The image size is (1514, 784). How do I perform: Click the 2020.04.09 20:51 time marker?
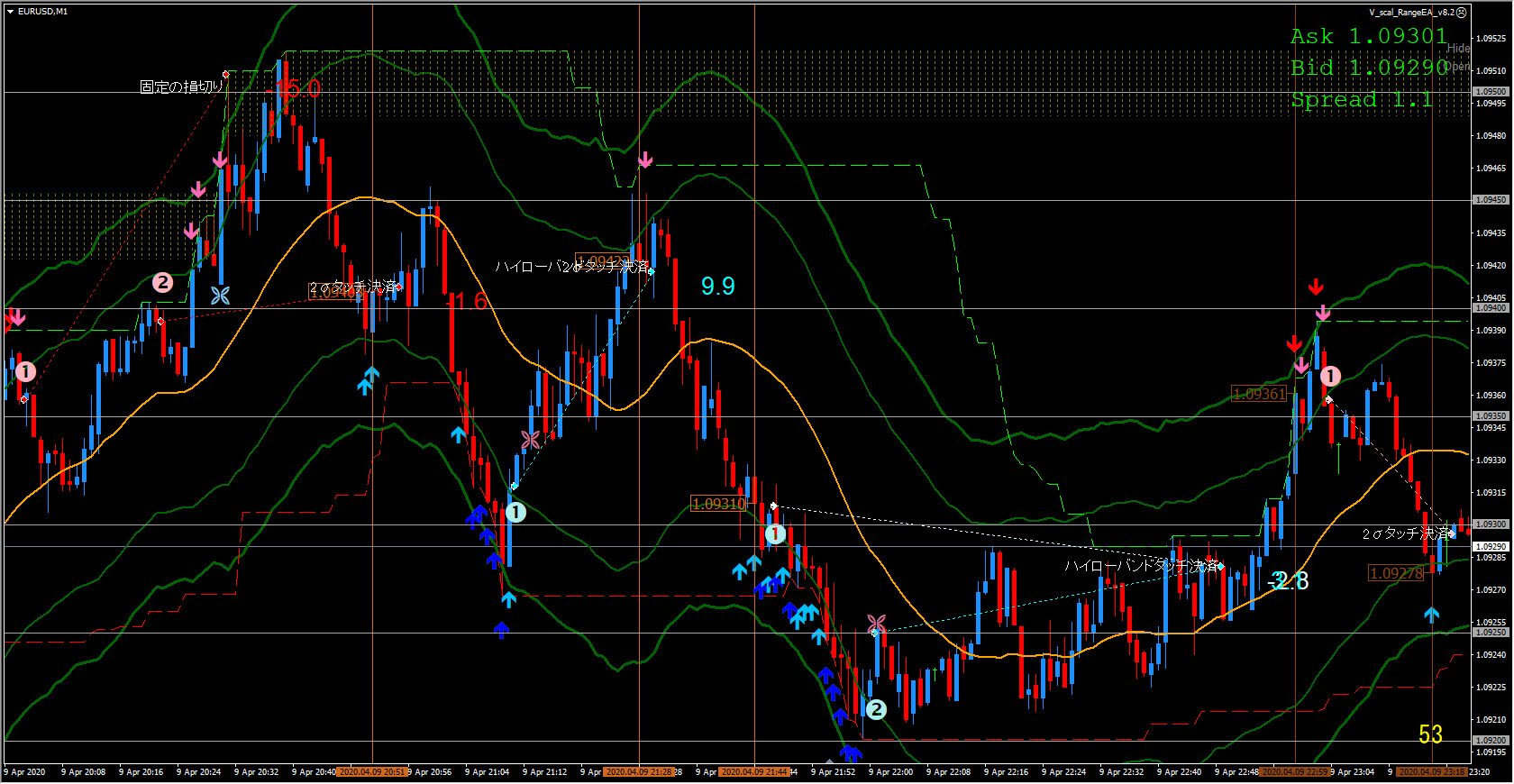(371, 772)
